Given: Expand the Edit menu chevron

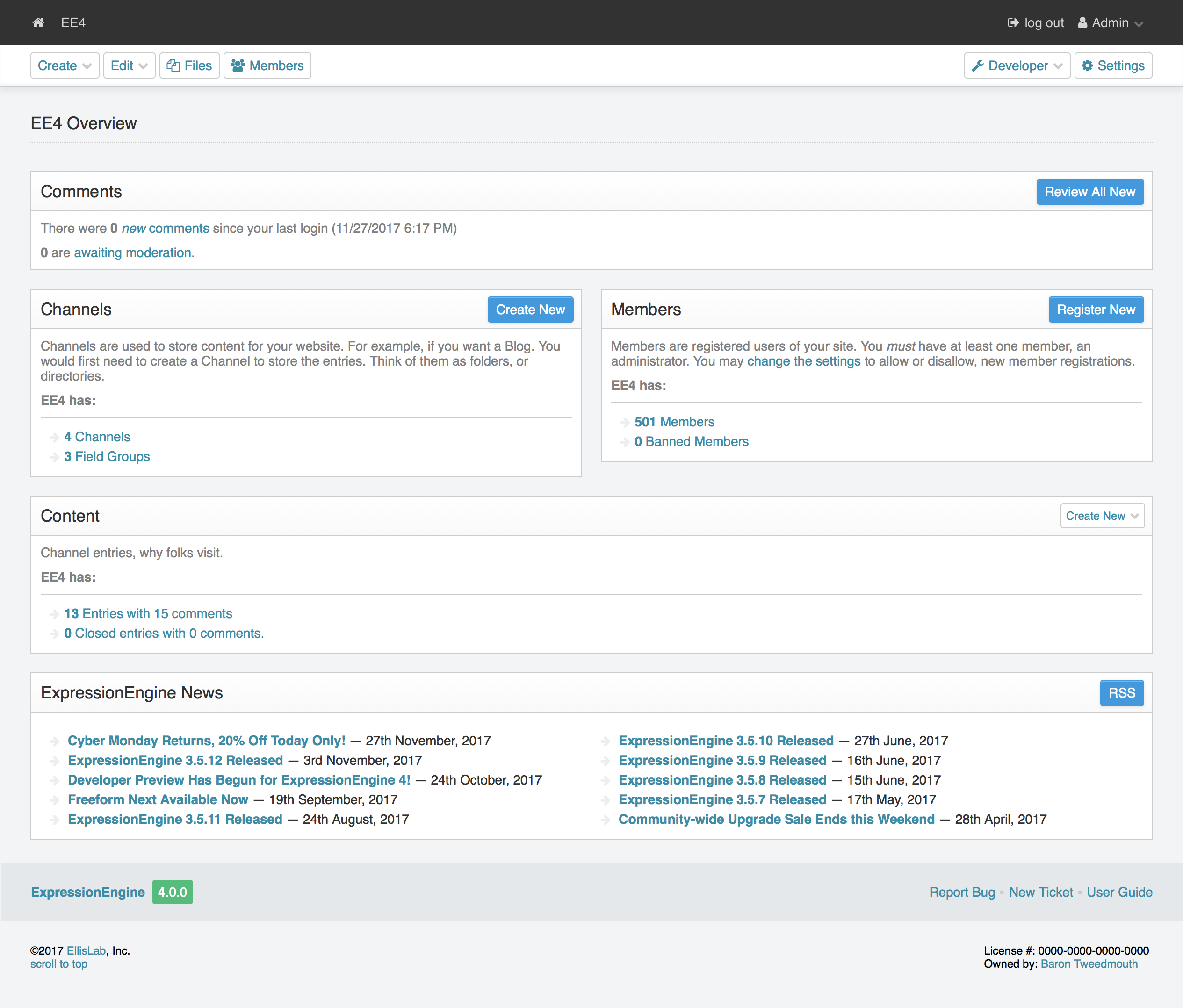Looking at the screenshot, I should [x=143, y=66].
